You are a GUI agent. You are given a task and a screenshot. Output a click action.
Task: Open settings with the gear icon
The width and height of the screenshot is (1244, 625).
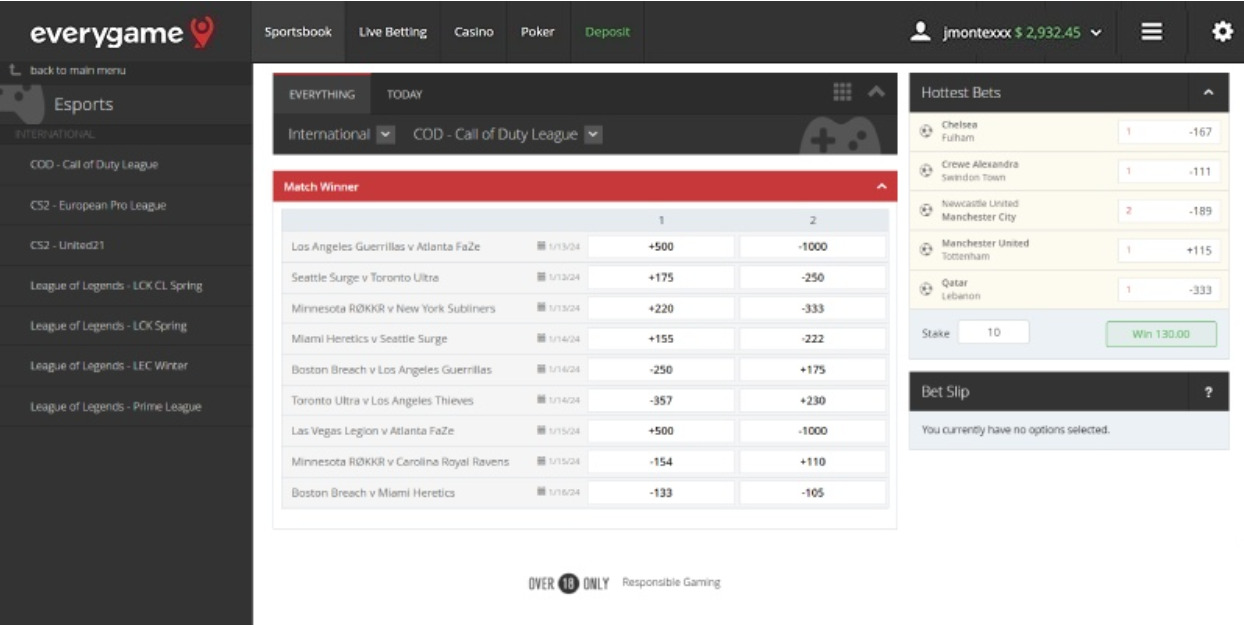(1221, 32)
